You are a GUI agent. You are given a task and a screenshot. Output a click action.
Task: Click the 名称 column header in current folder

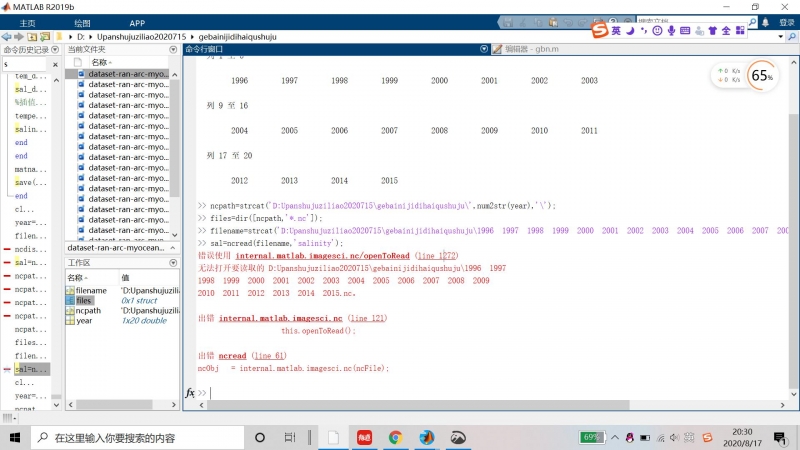click(x=99, y=62)
